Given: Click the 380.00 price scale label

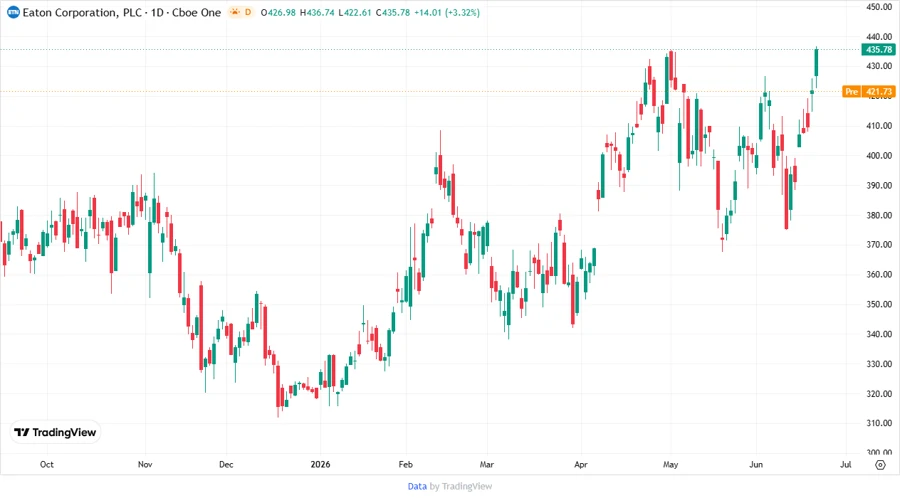Looking at the screenshot, I should click(879, 215).
